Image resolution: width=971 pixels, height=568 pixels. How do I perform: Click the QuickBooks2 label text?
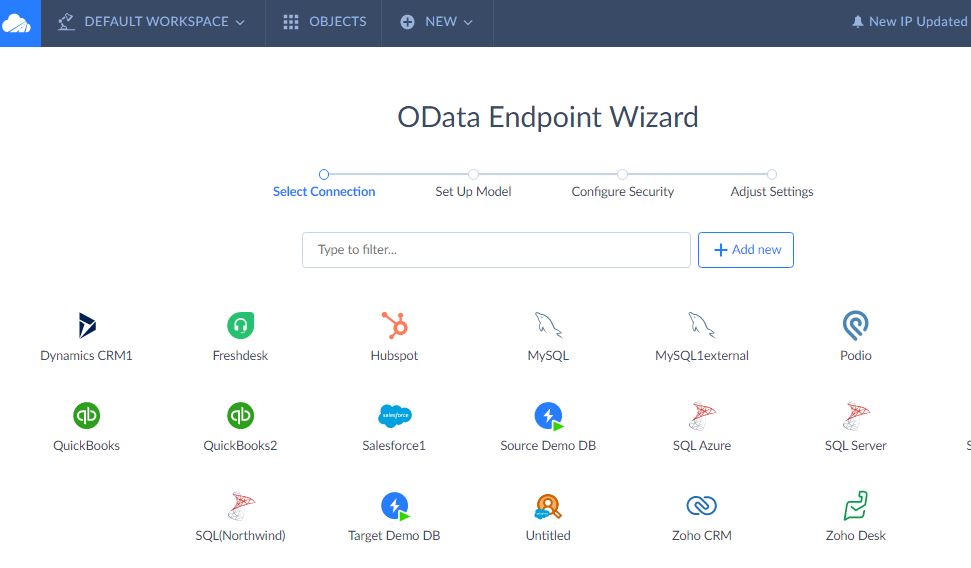(240, 445)
